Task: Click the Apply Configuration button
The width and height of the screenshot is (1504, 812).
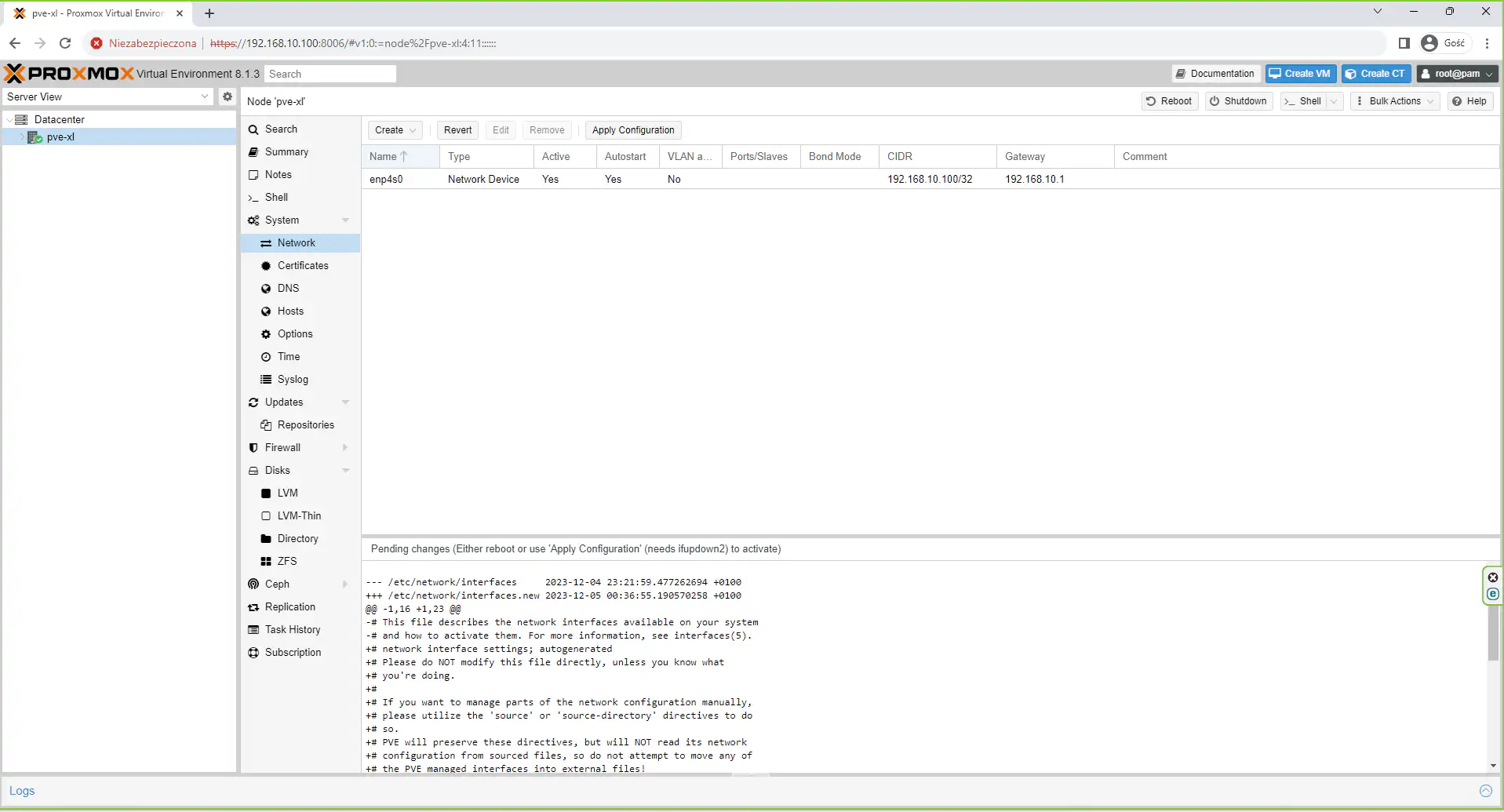Action: pyautogui.click(x=632, y=130)
